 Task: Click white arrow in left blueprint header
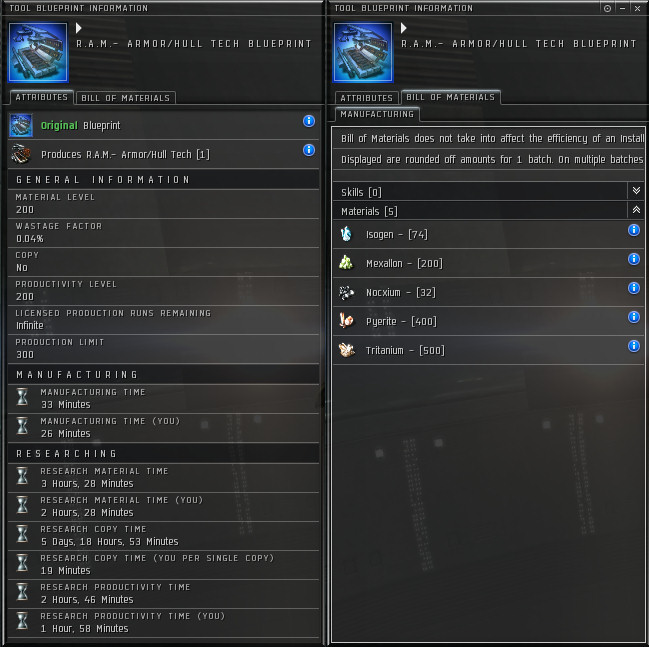click(x=79, y=28)
